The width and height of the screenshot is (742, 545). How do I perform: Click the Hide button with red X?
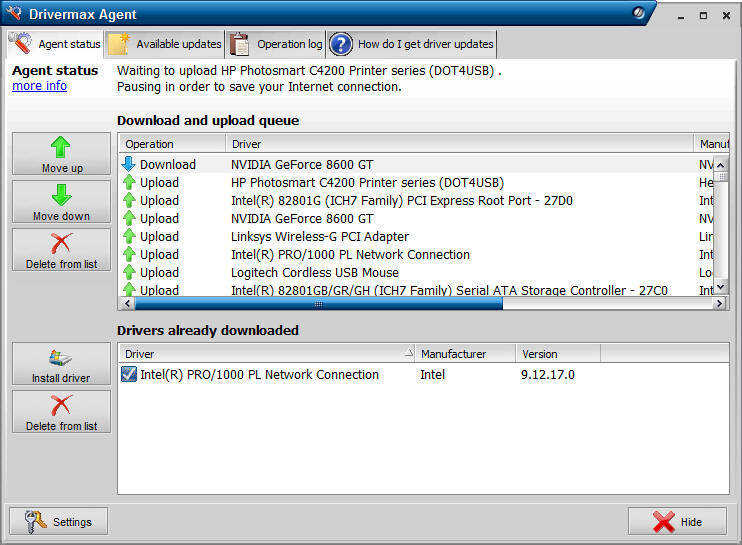[677, 521]
